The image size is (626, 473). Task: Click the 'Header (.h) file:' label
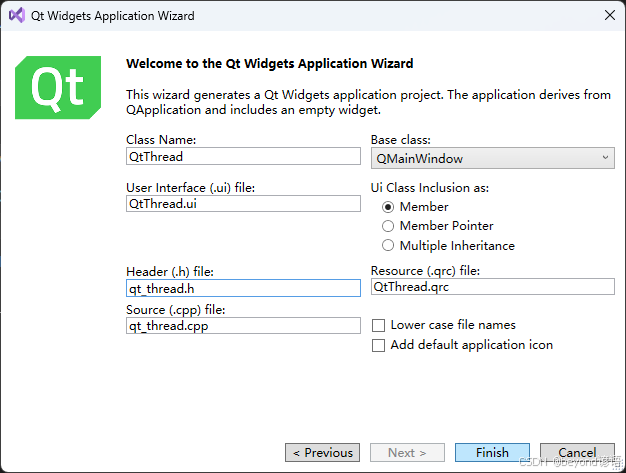click(x=170, y=272)
